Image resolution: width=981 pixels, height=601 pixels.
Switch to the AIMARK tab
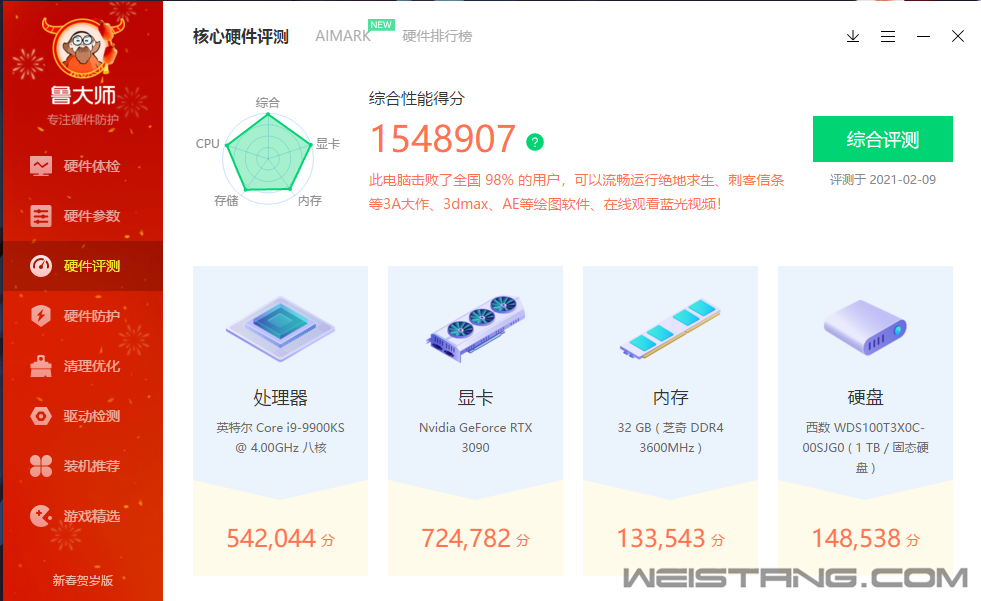pos(343,36)
